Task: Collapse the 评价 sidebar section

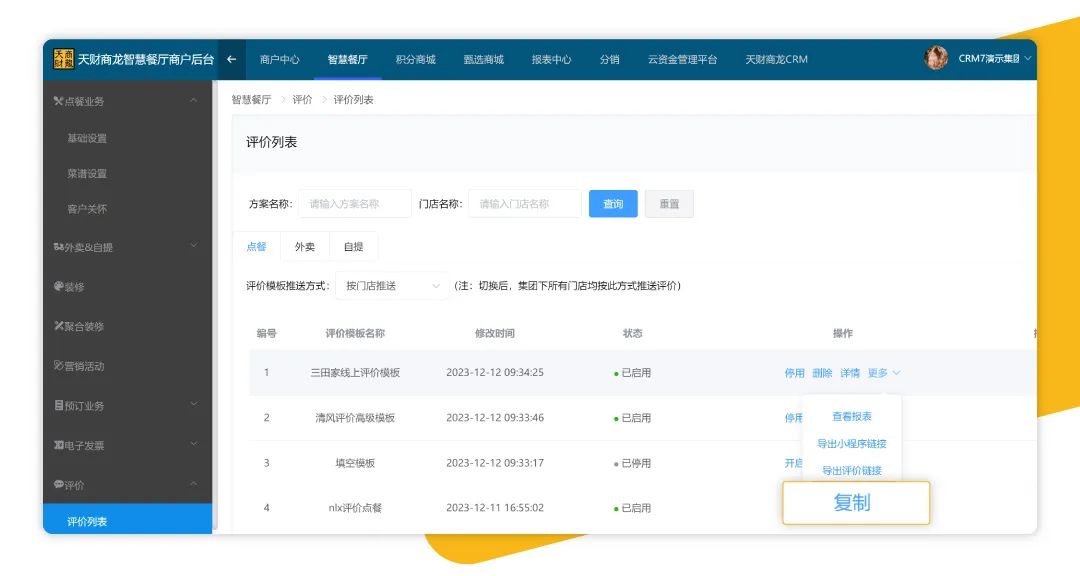Action: 127,485
